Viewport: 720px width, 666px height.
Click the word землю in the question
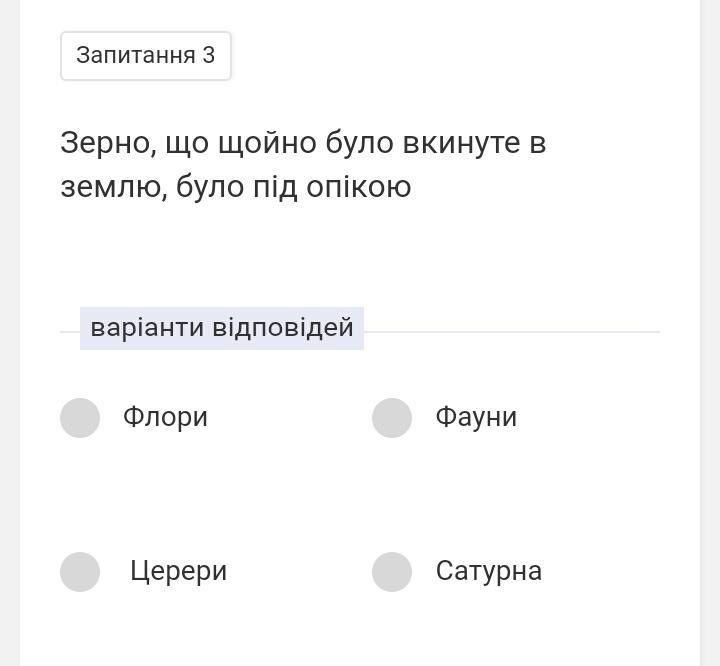click(x=113, y=188)
